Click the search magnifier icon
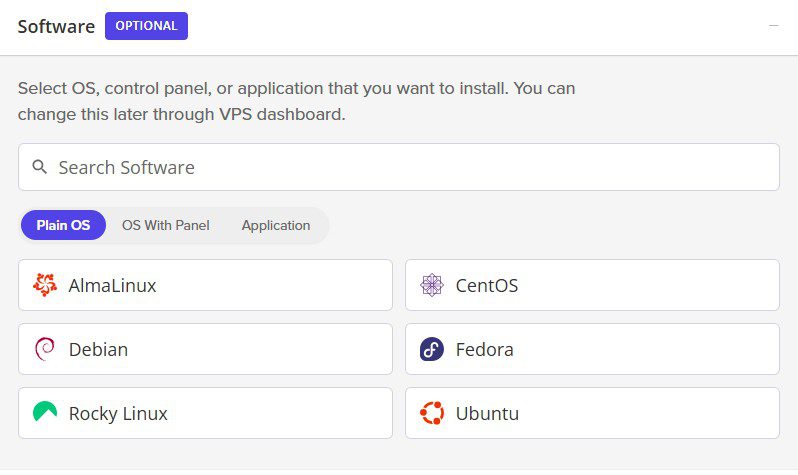 coord(40,167)
